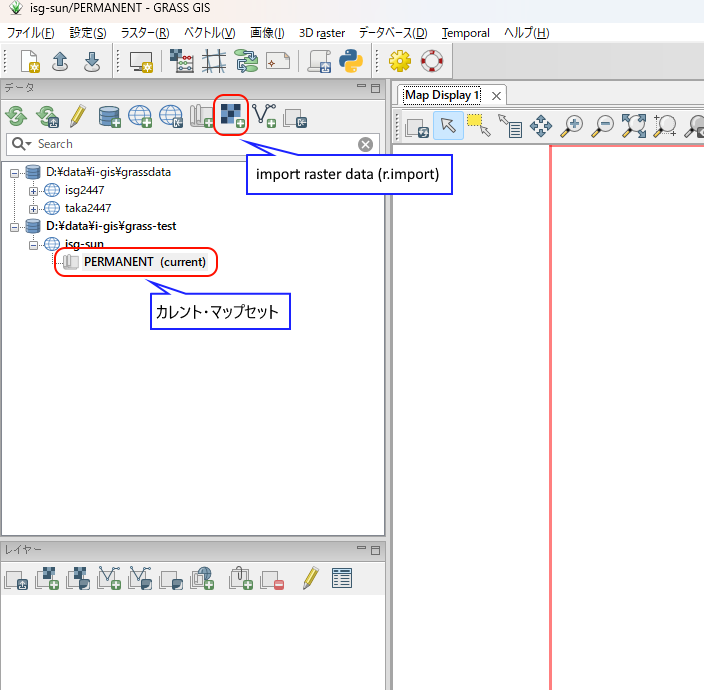Zoom to selected map layers icon

634,126
